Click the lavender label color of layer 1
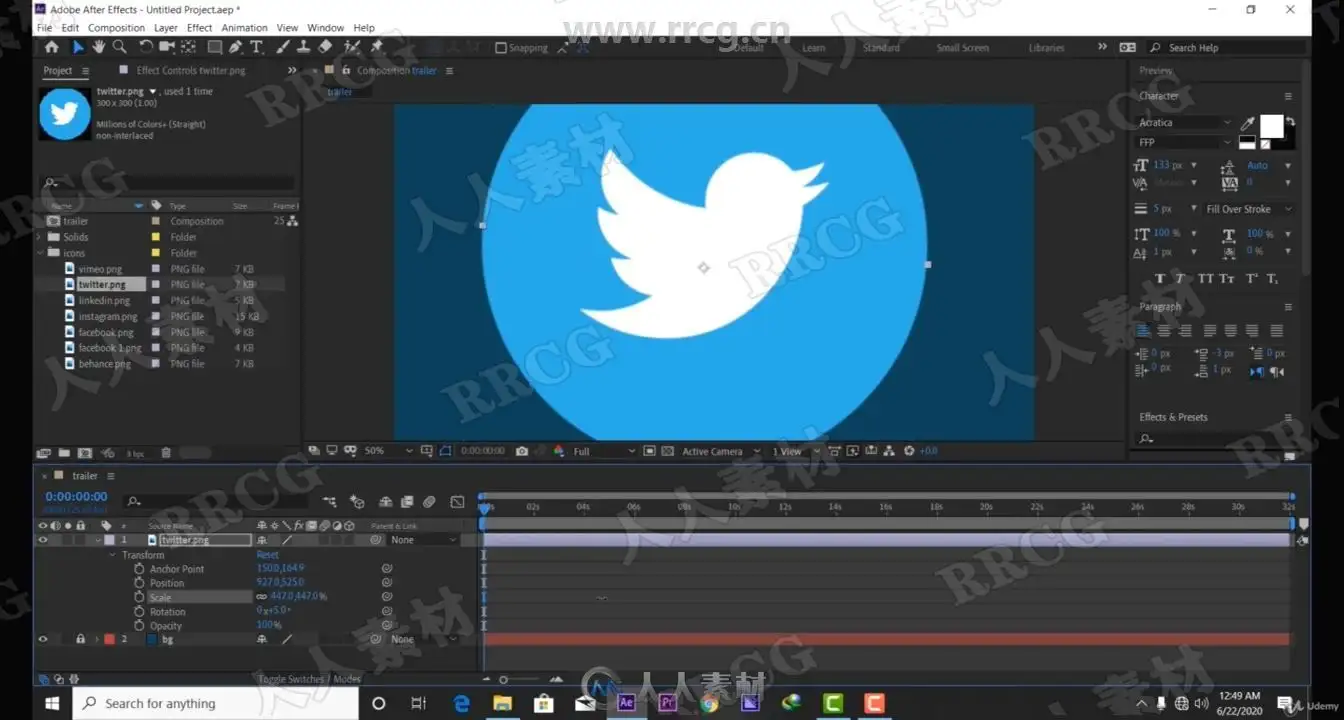 pos(109,540)
